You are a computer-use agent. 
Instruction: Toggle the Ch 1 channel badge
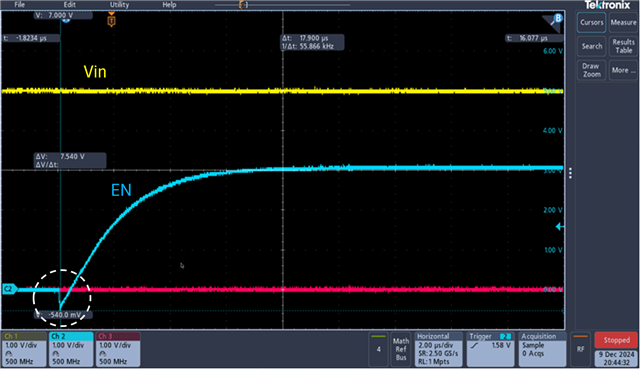click(x=24, y=349)
